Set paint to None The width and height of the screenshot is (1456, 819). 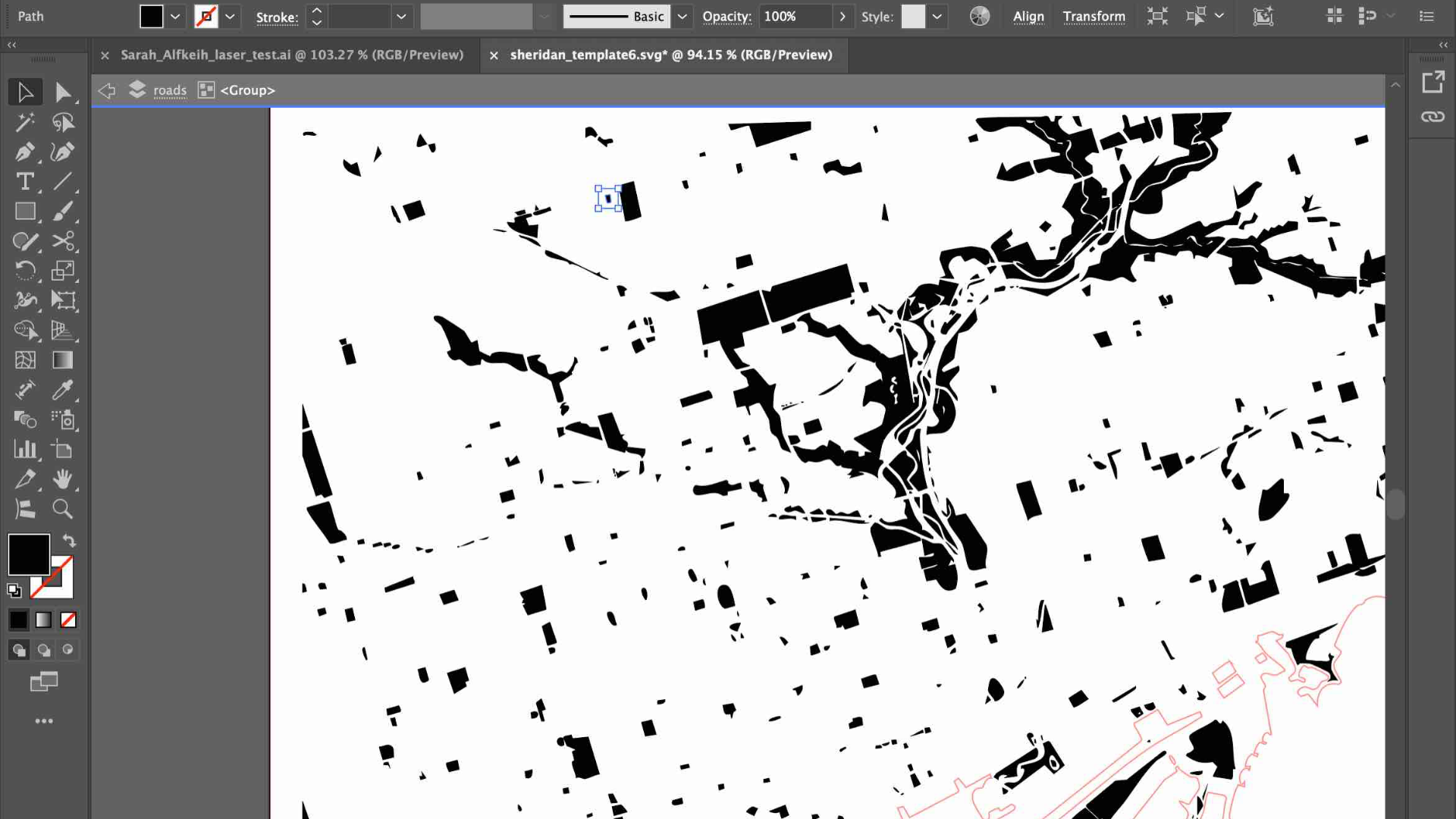click(68, 620)
